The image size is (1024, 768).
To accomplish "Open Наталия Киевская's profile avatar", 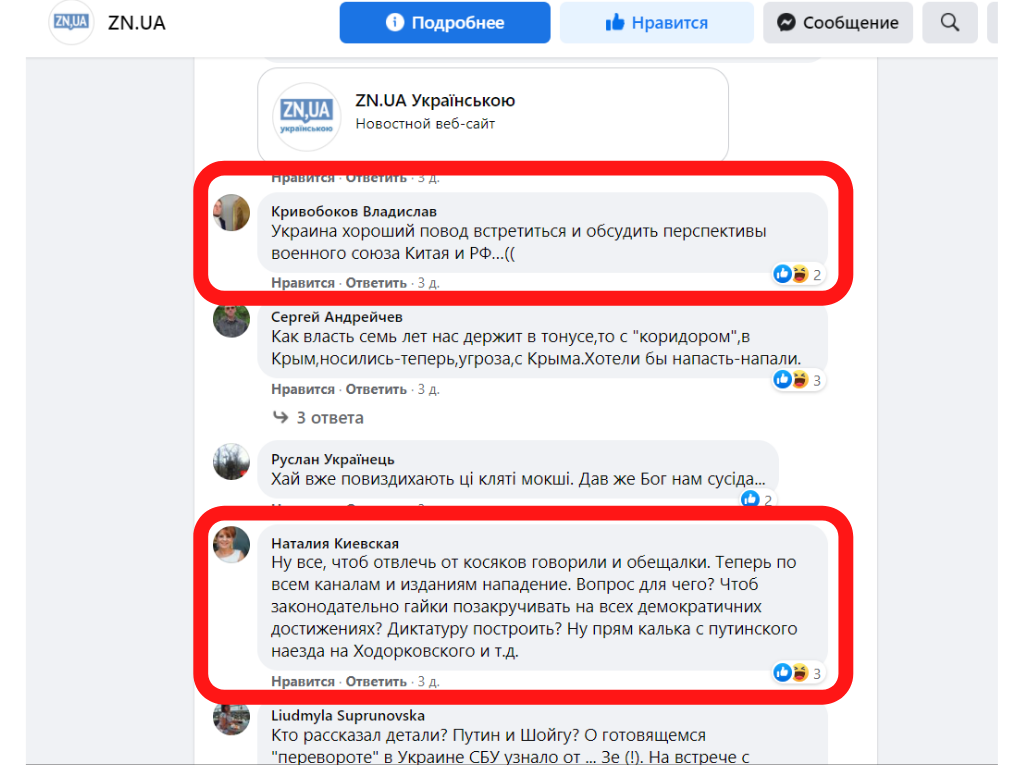I will (232, 544).
